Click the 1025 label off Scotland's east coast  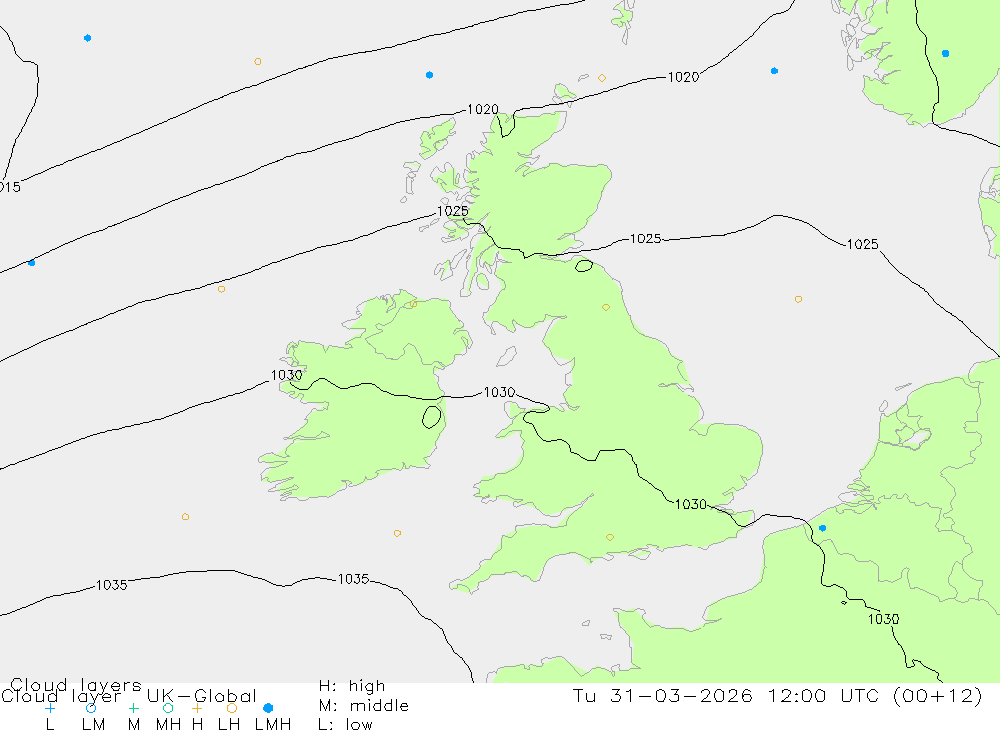[645, 239]
